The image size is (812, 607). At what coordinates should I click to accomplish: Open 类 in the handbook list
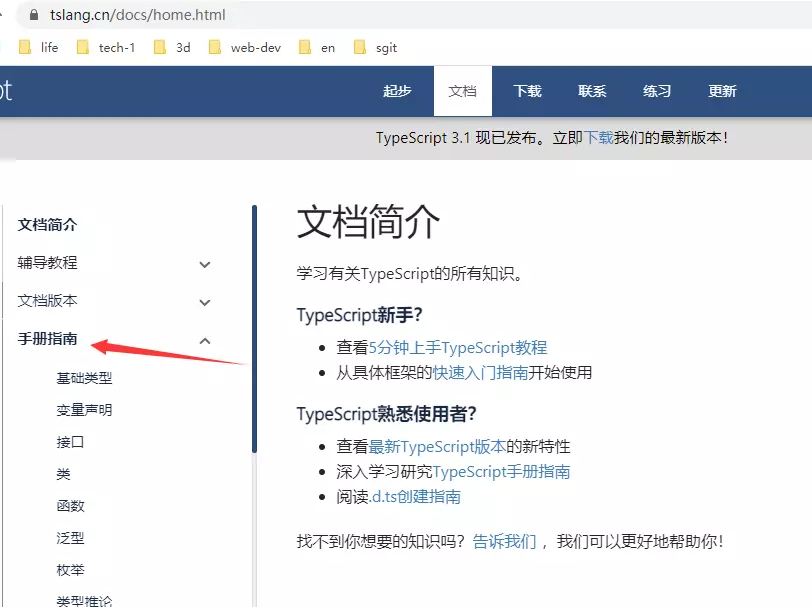[x=63, y=474]
